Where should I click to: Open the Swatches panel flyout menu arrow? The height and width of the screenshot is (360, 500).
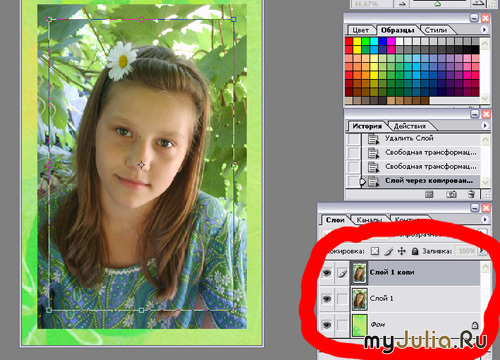484,30
